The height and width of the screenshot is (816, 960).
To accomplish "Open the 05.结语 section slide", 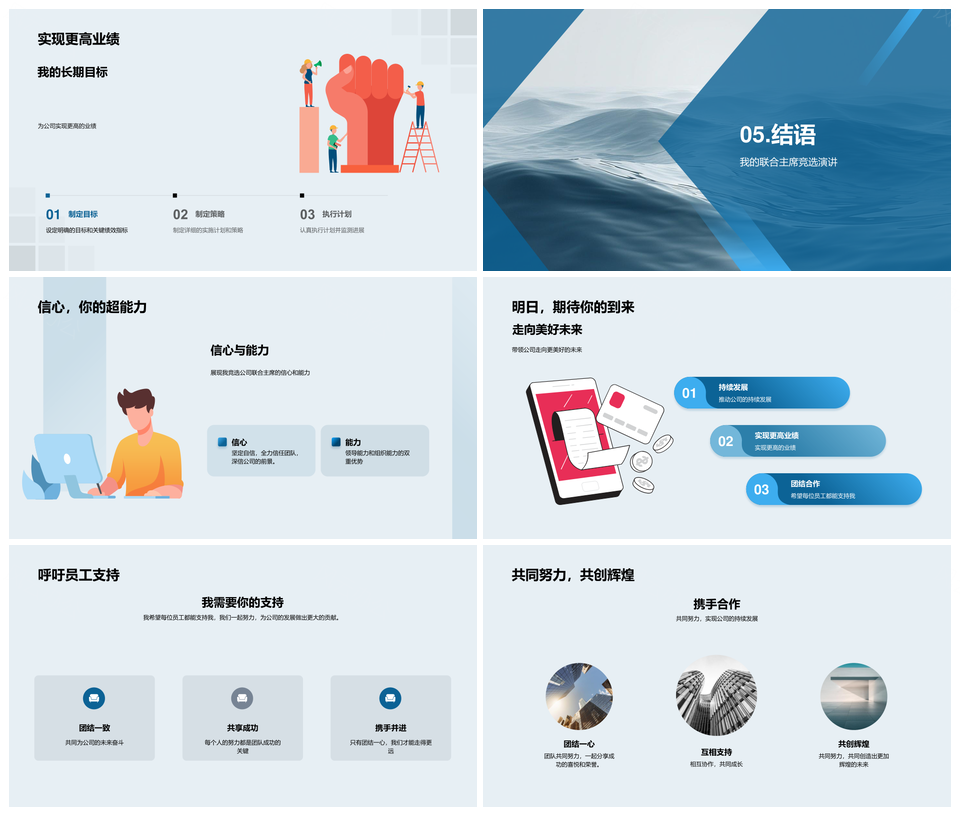I will tap(716, 140).
